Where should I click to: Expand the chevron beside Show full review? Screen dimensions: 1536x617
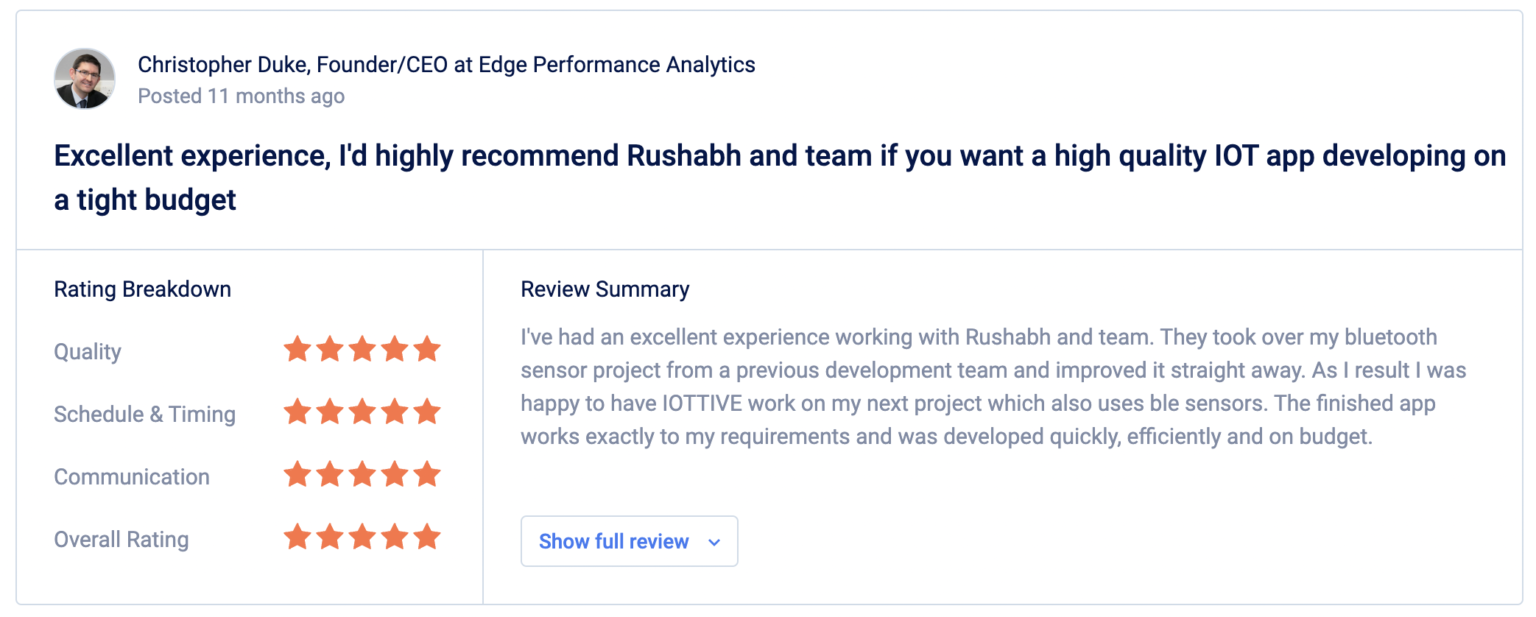tap(714, 542)
